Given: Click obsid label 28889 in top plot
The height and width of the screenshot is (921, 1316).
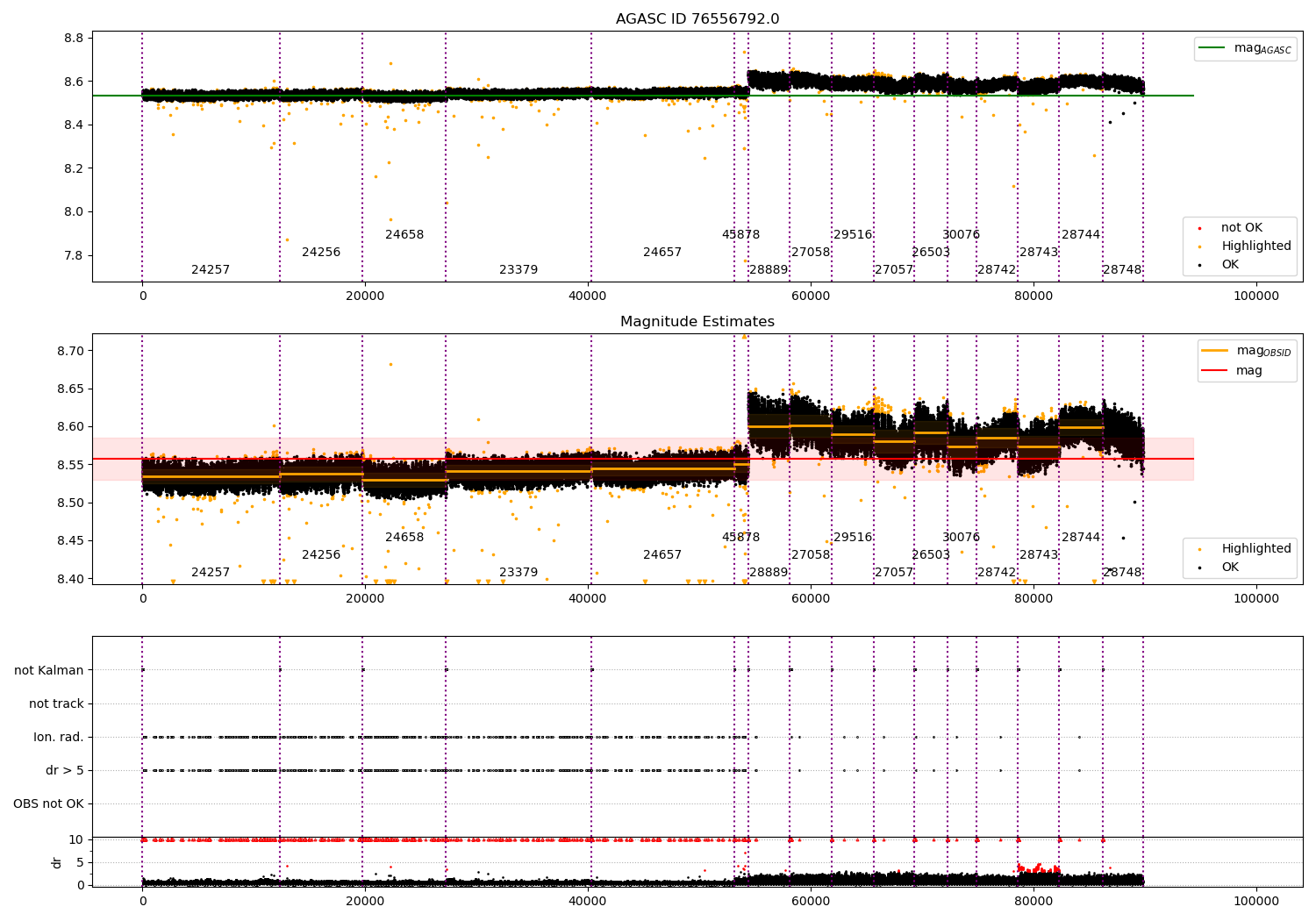Looking at the screenshot, I should pos(769,269).
